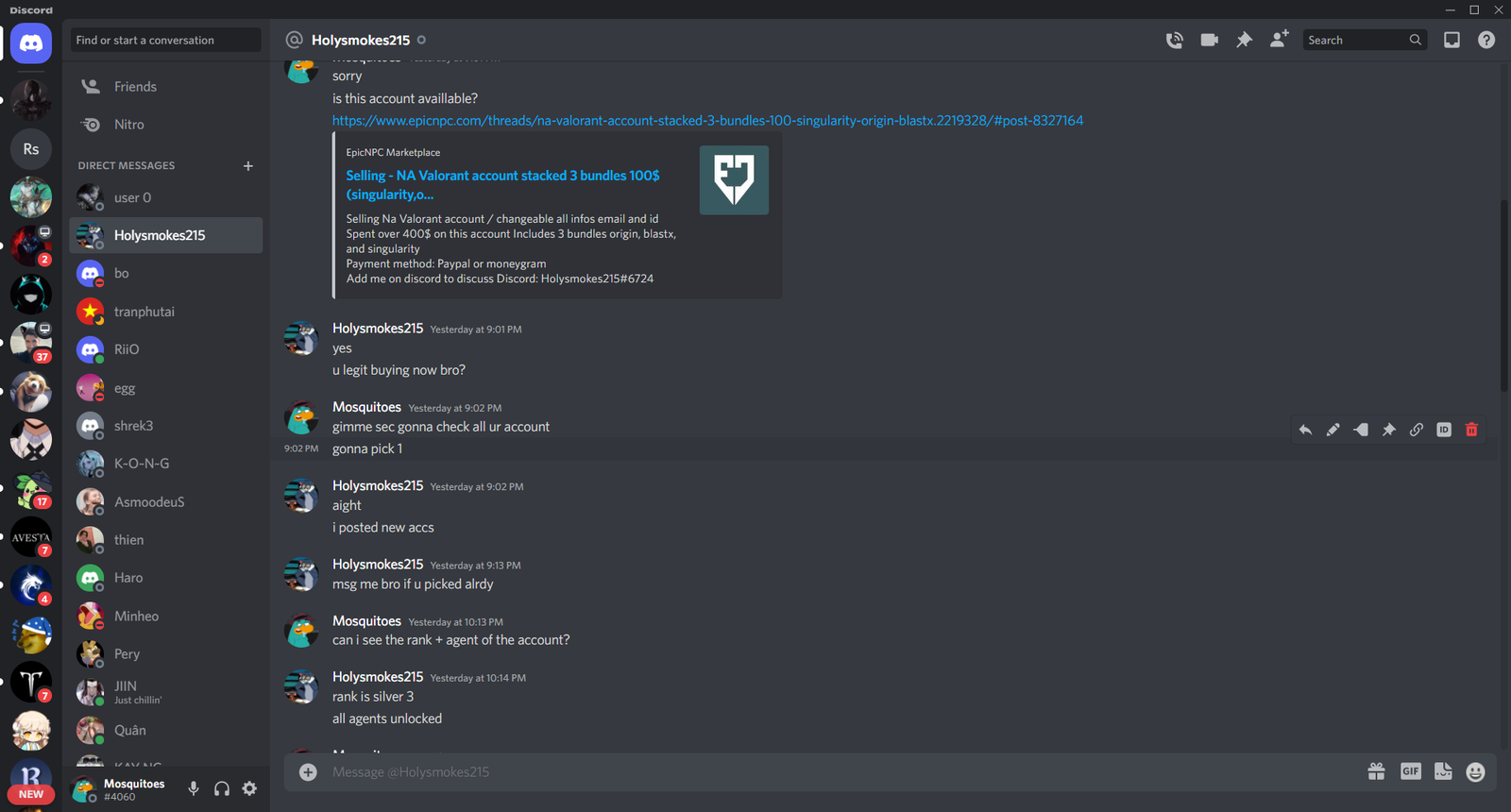Open the emoji picker
1511x812 pixels.
coord(1475,772)
